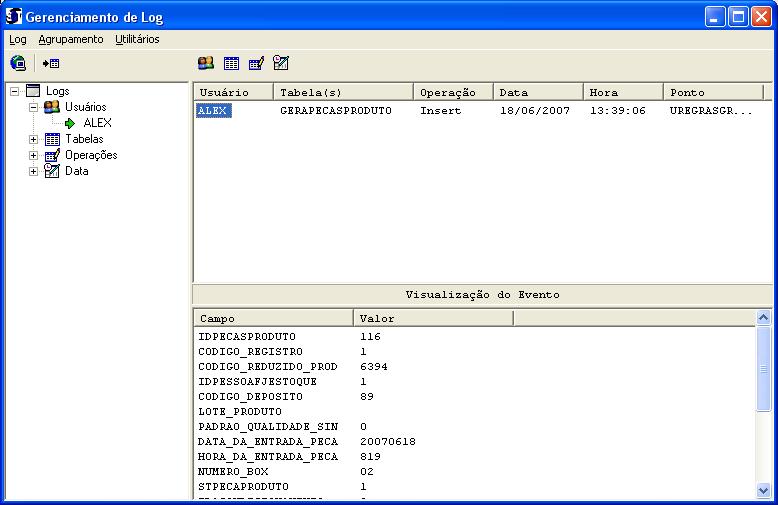Click the globe computer toolbar icon
This screenshot has height=505, width=778.
18,63
